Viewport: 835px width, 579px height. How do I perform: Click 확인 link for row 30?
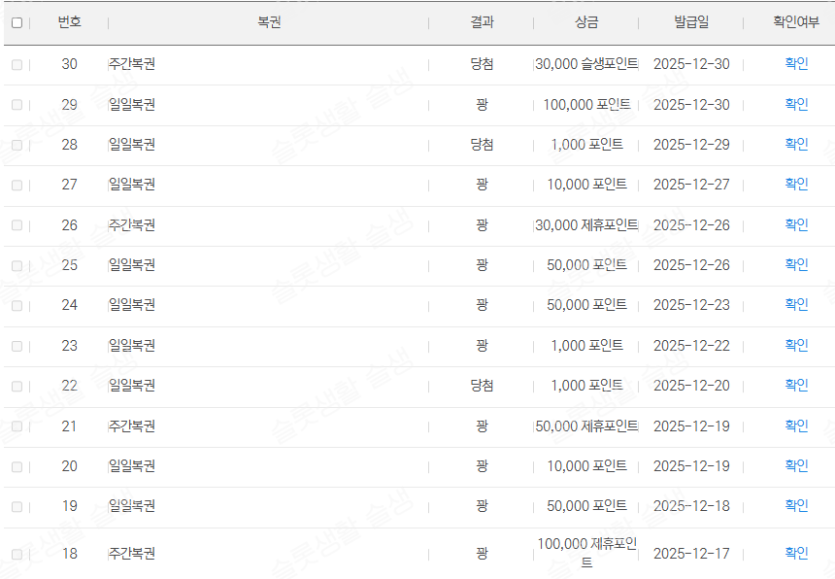[796, 64]
